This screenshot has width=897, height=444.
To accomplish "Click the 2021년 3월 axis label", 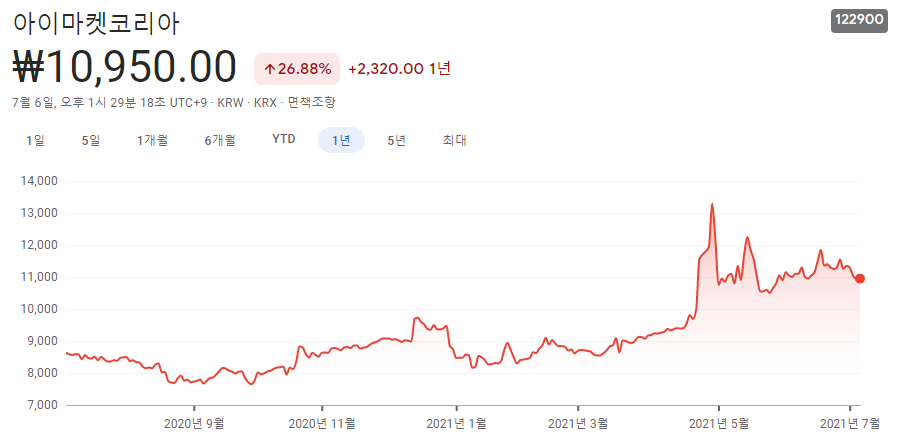I will tap(578, 424).
